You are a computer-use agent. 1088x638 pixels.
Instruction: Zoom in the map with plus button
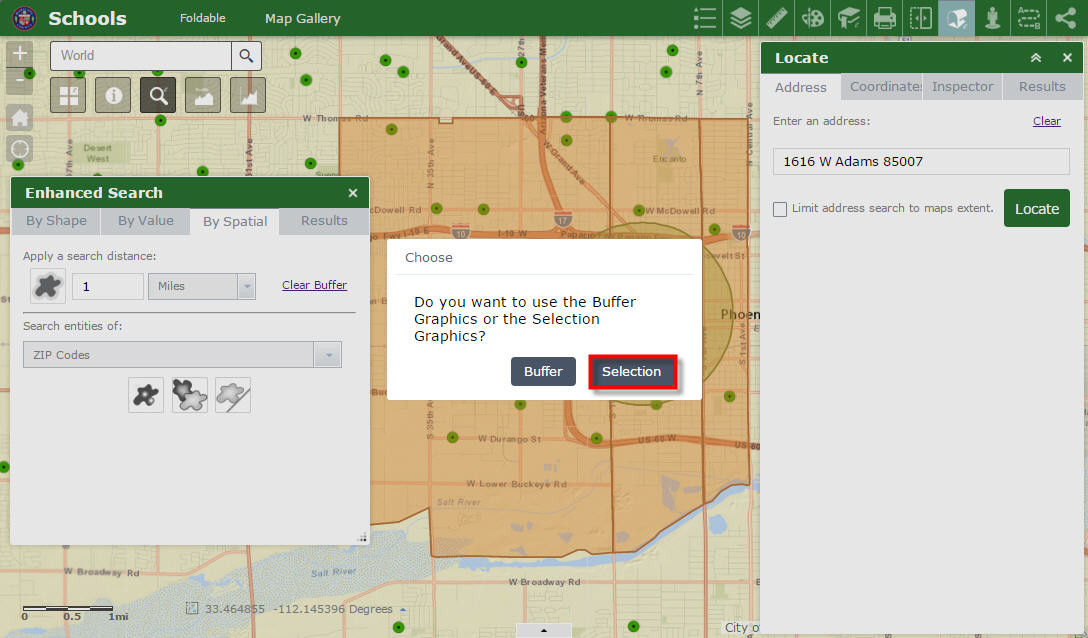[x=19, y=53]
